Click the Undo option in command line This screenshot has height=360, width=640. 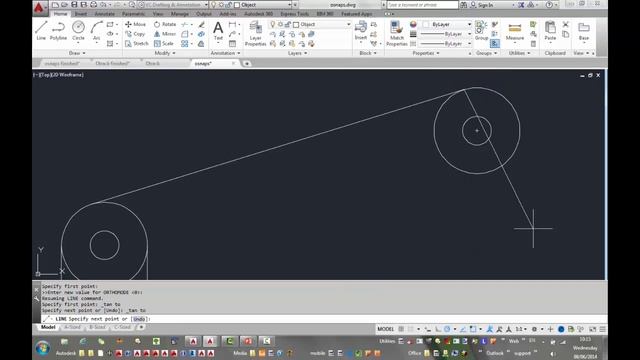click(139, 319)
